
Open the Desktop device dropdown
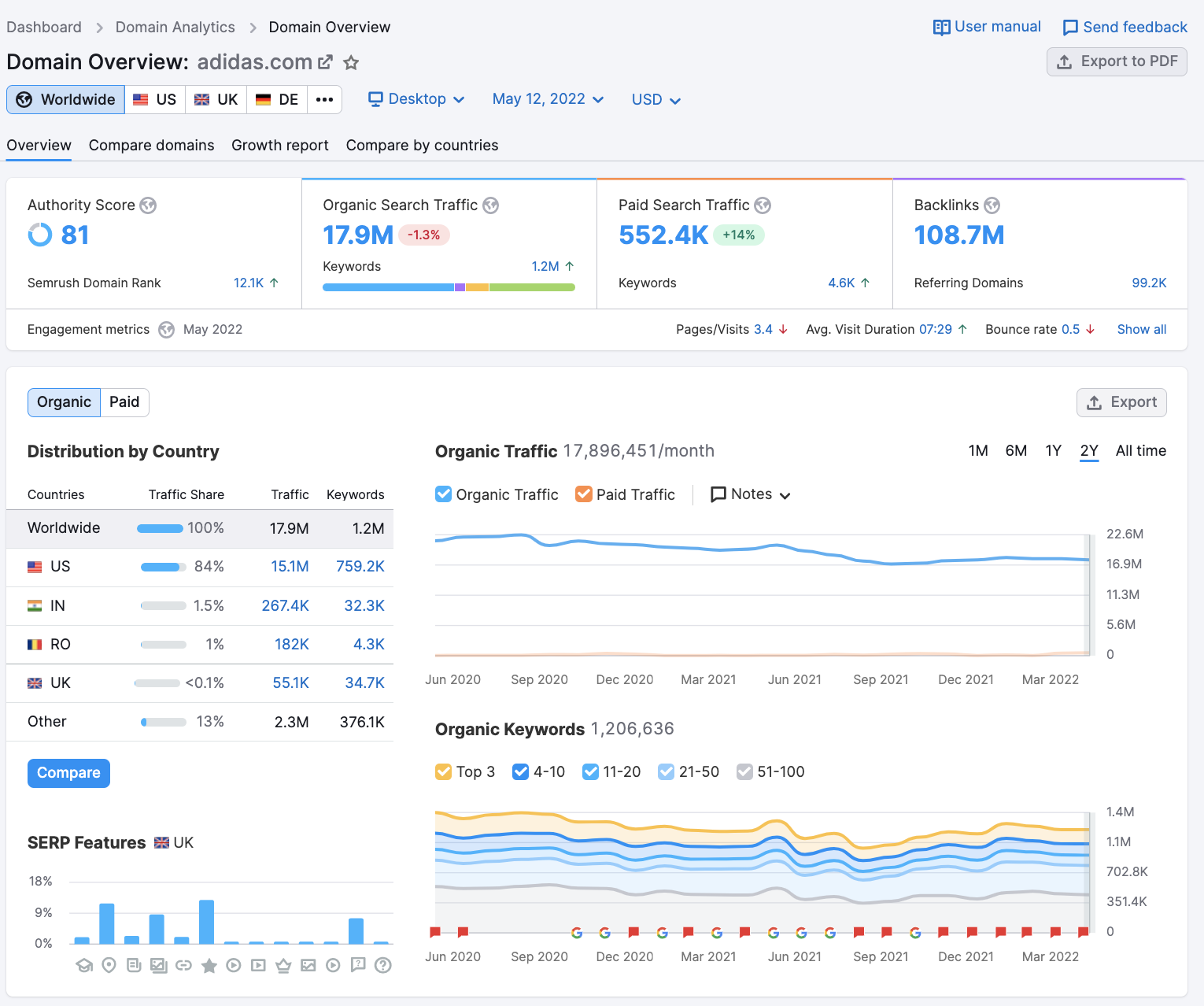[416, 99]
